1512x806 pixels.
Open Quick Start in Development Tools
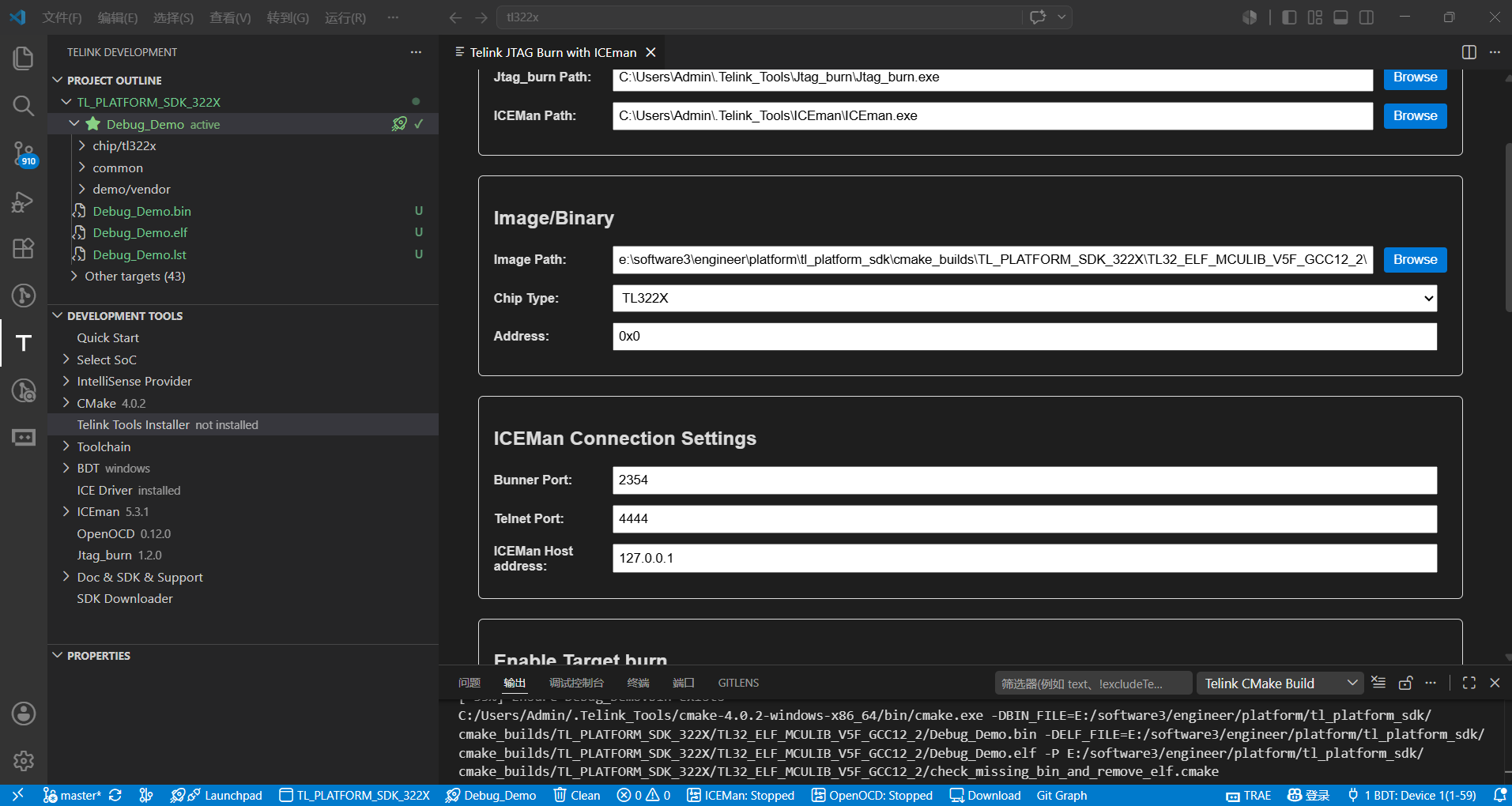[x=107, y=337]
